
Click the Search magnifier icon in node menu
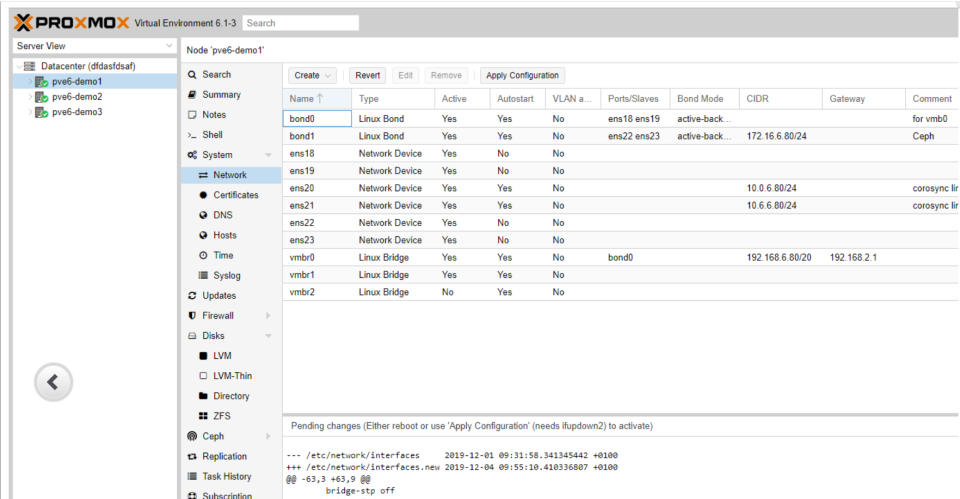coord(192,75)
